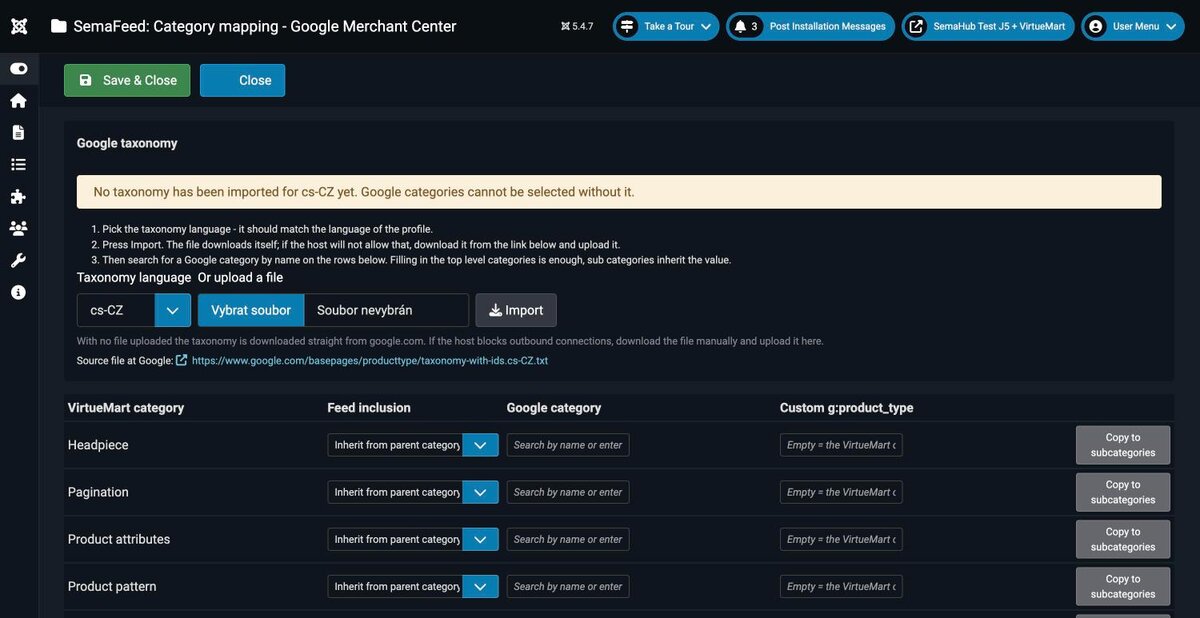Click Google category search for Product attributes

568,539
